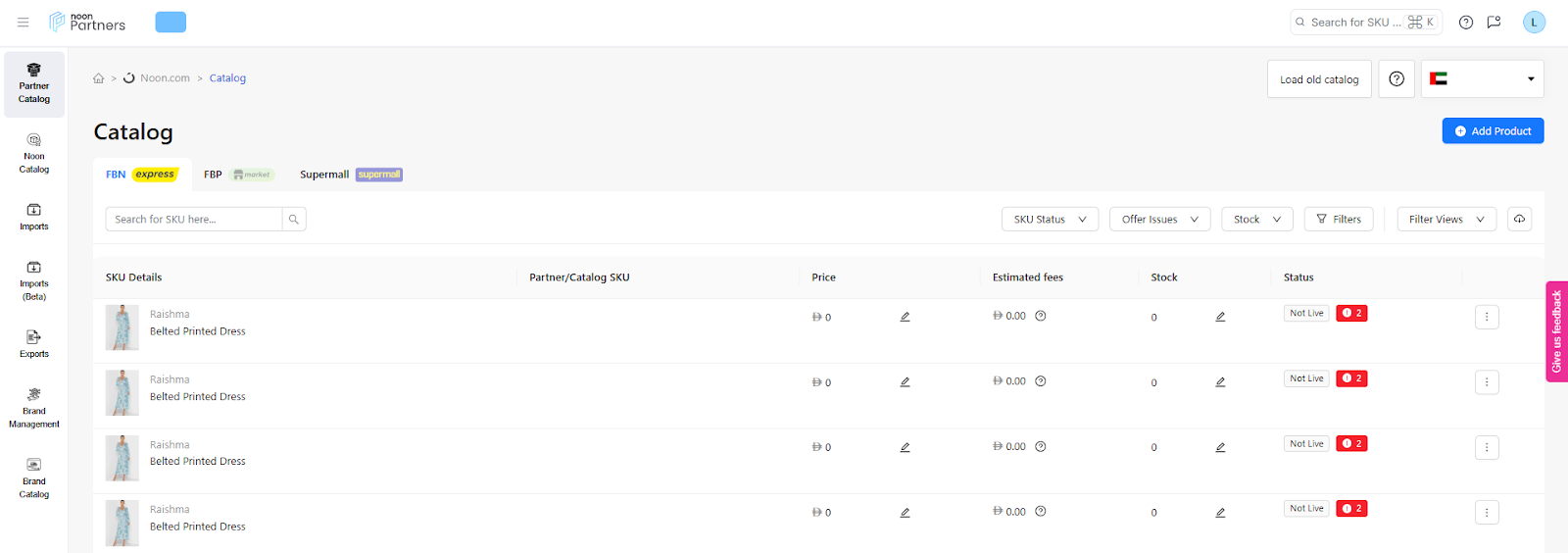Click the Not Live status in fourth row
The width and height of the screenshot is (1568, 553).
click(1306, 509)
